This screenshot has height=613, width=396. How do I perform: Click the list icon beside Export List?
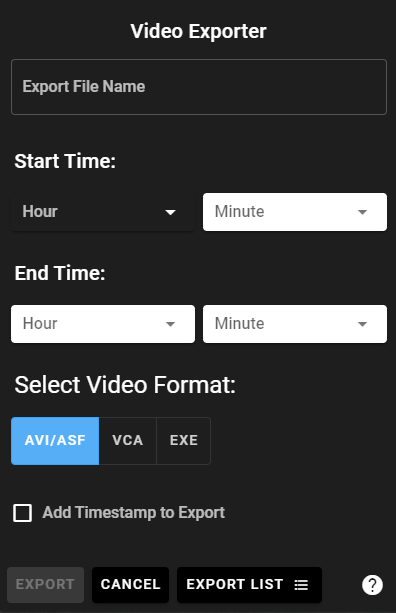(x=301, y=585)
